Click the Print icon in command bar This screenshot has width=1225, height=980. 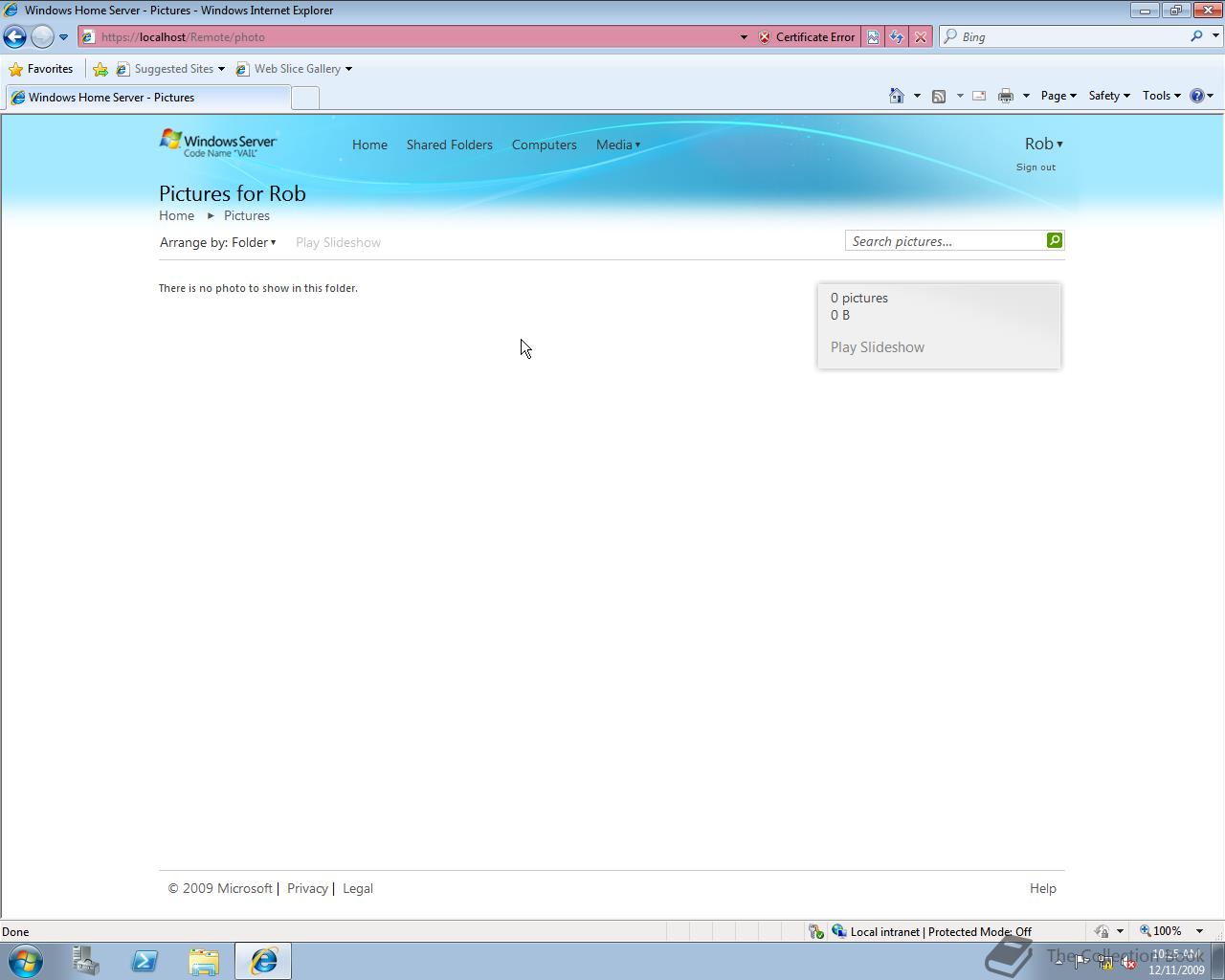[1005, 96]
